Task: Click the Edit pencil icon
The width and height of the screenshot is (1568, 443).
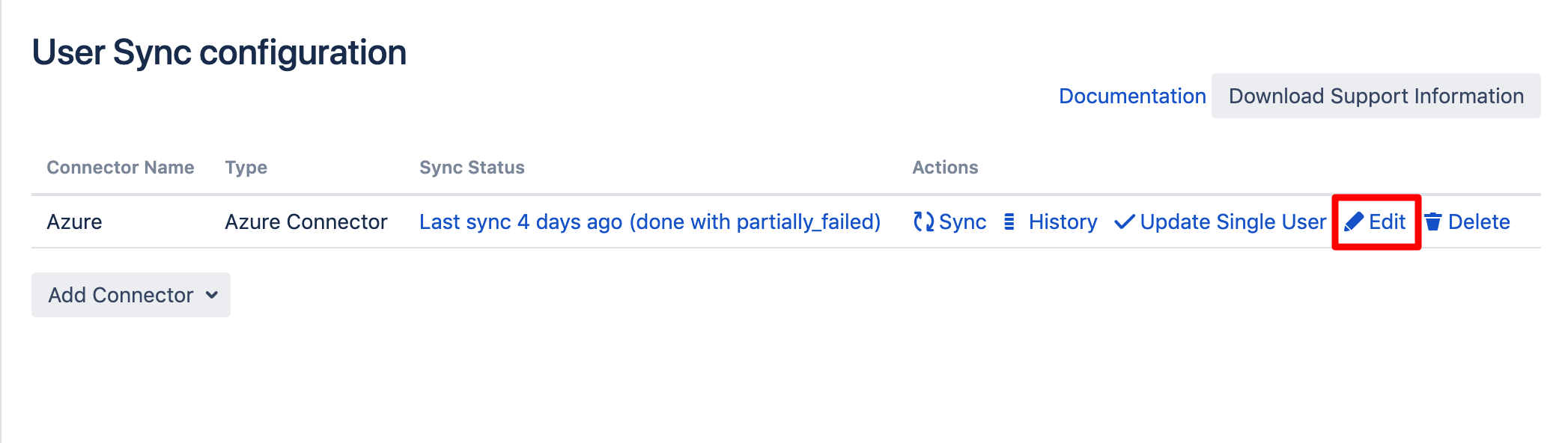Action: (x=1354, y=221)
